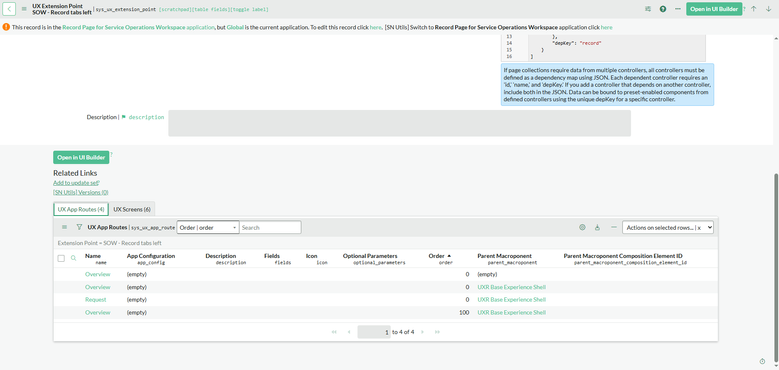Click 'here' link to switch application

point(607,28)
